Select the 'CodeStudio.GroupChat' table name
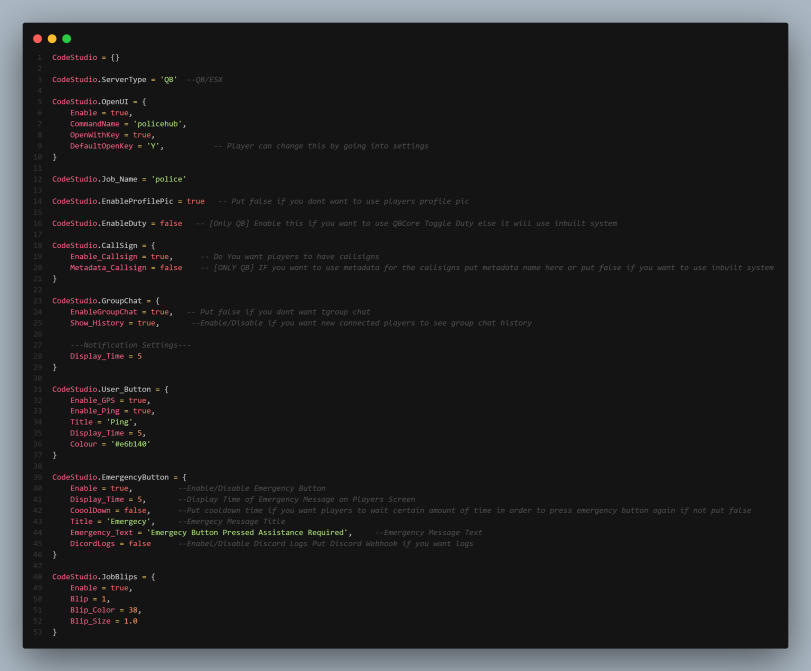This screenshot has width=811, height=671. click(97, 301)
